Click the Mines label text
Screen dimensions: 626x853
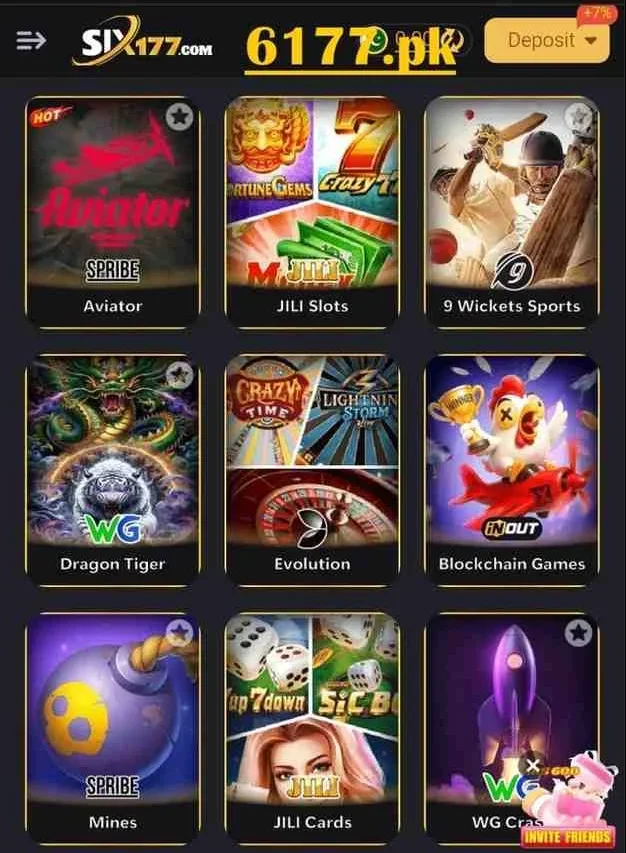113,822
